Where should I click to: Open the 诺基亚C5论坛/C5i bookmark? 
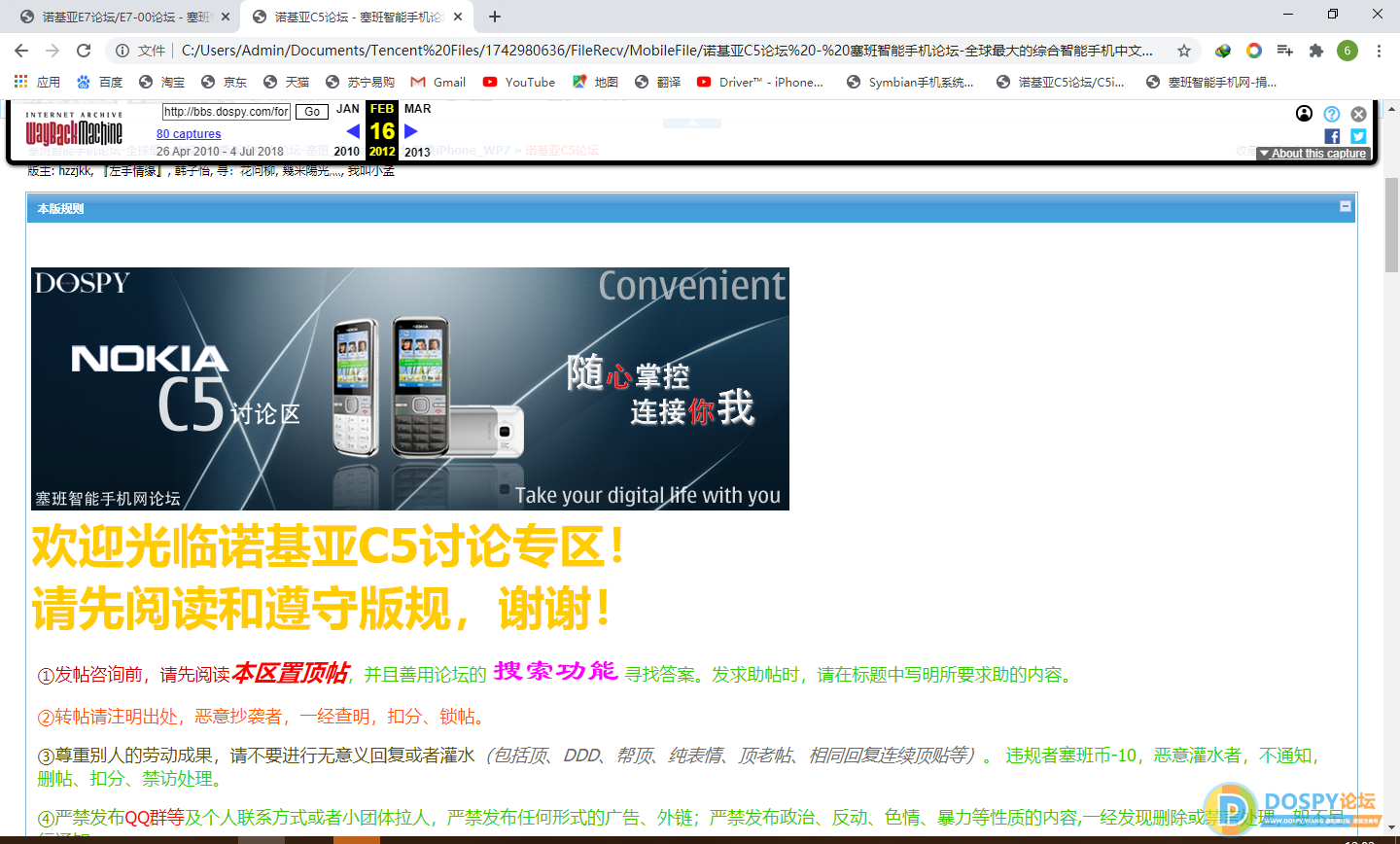[1060, 82]
